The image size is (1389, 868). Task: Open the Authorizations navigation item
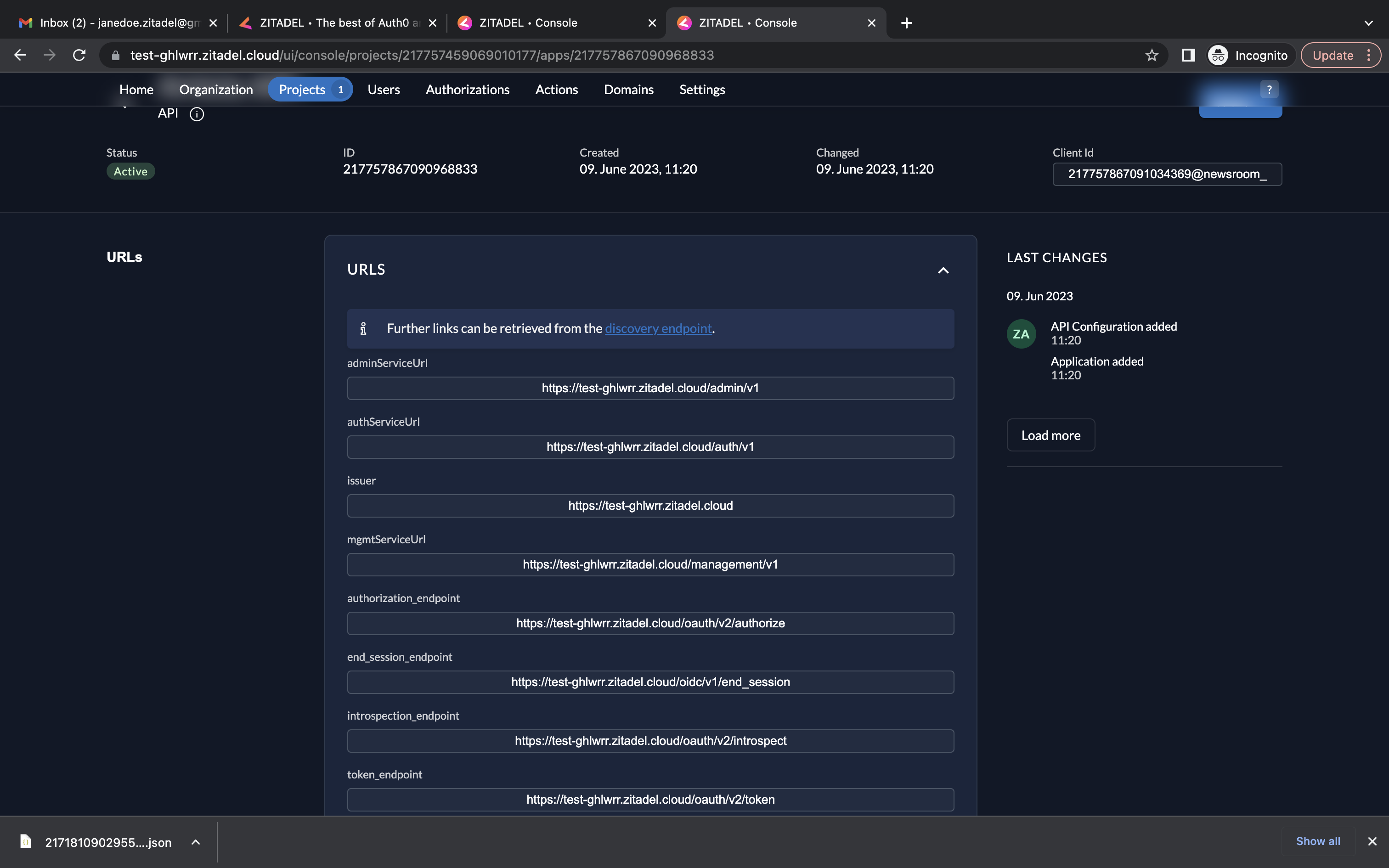click(467, 90)
